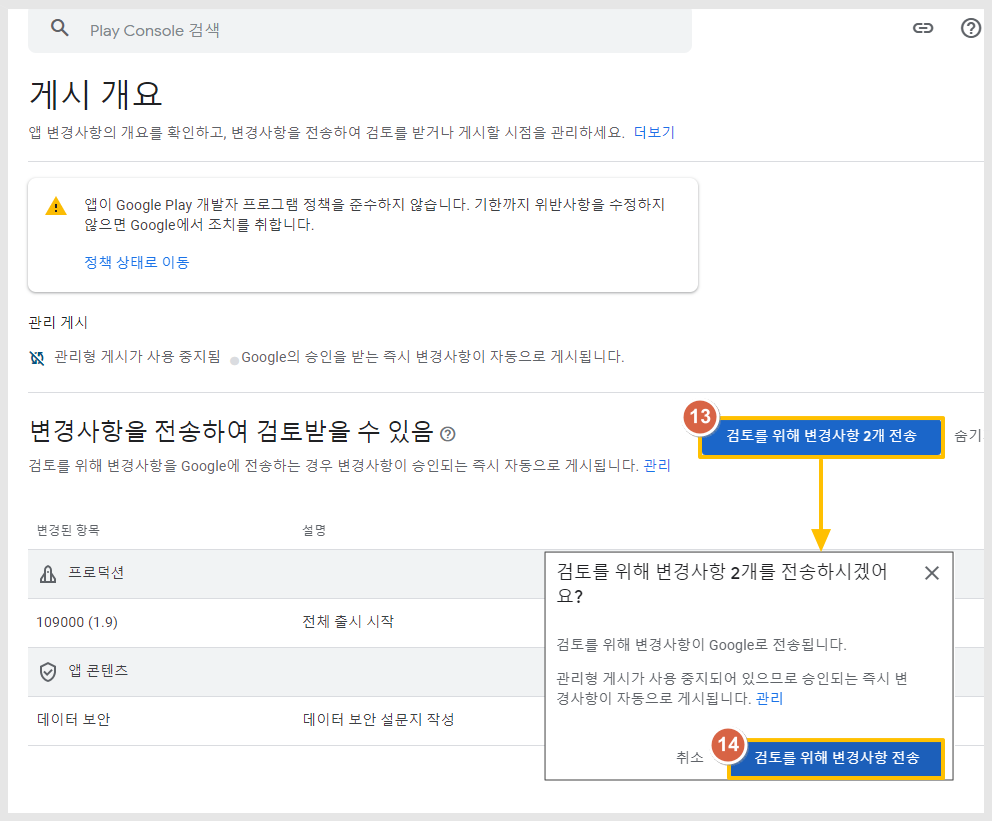Go to 정책 상태로 이동 link

pos(137,262)
